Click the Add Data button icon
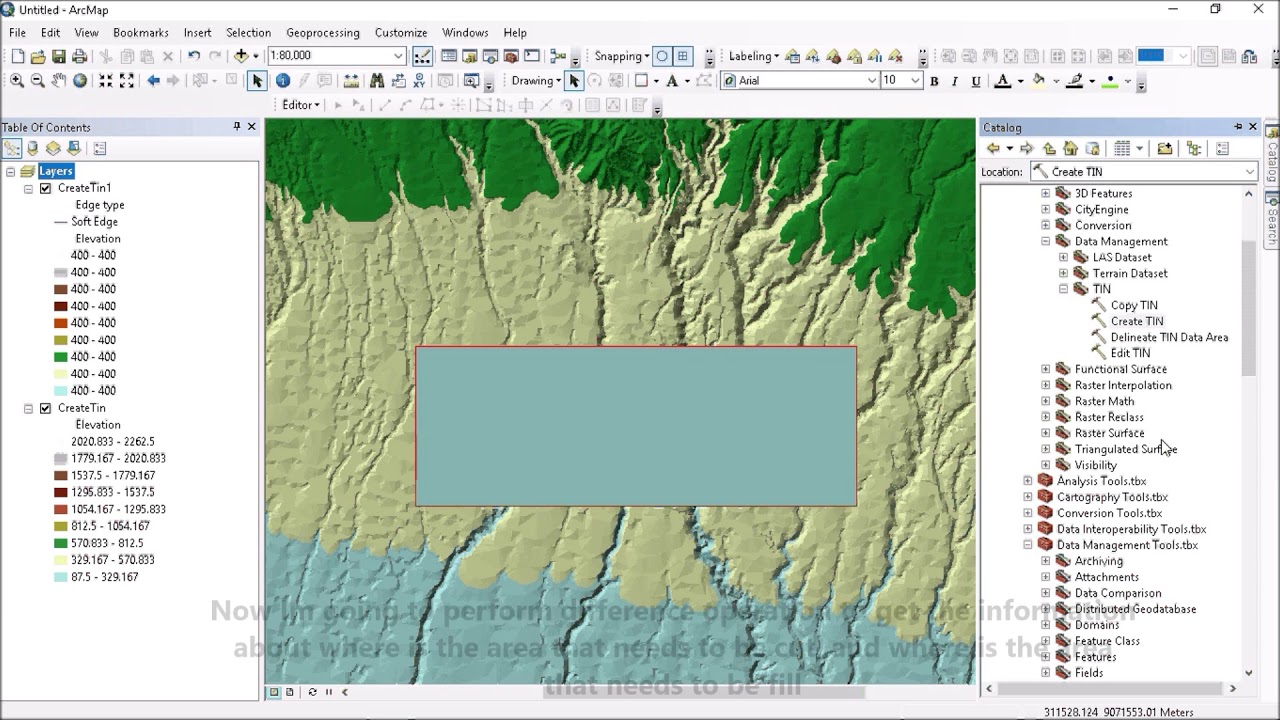The height and width of the screenshot is (720, 1280). (240, 57)
